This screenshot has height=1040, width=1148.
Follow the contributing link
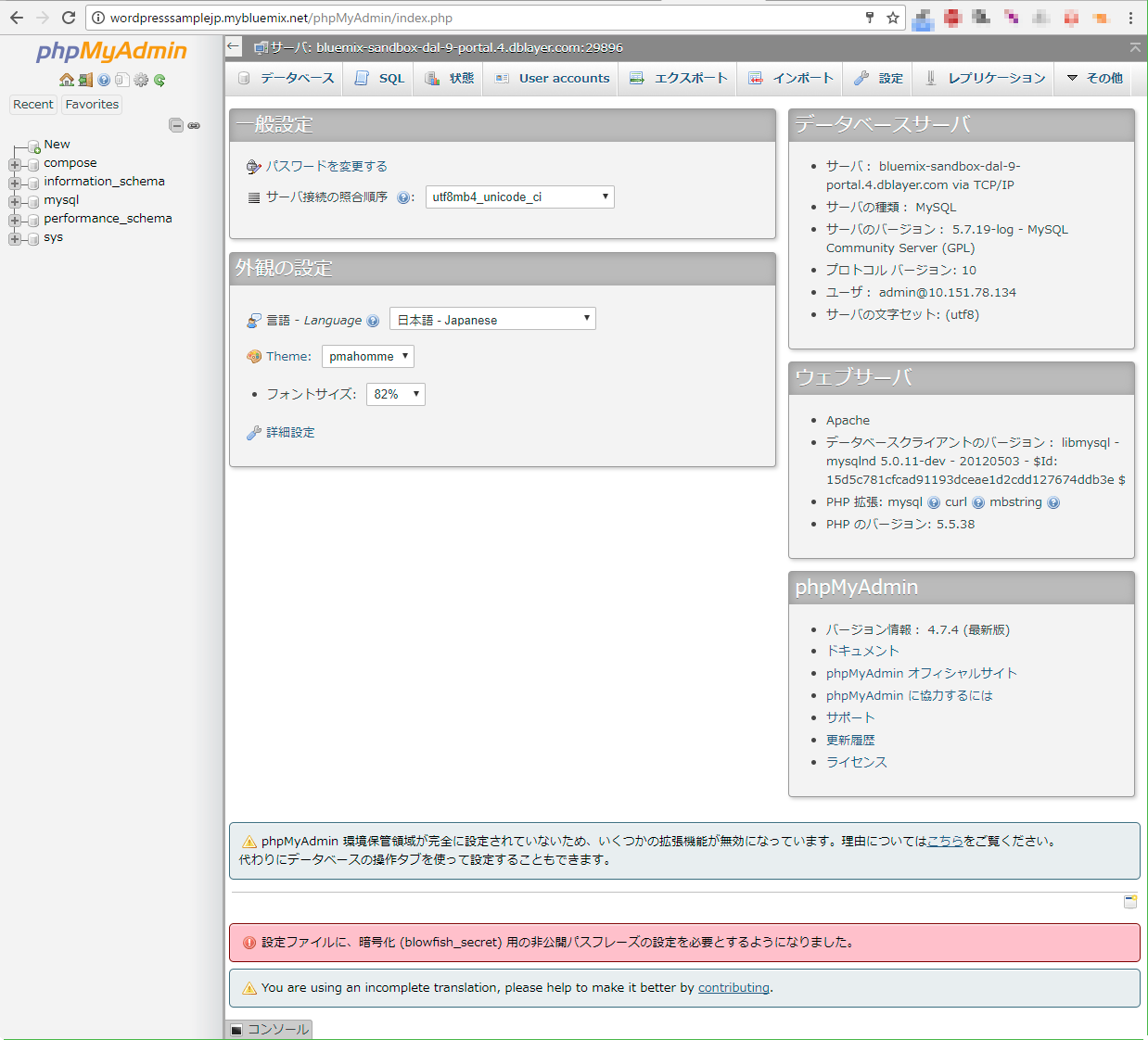pyautogui.click(x=733, y=988)
